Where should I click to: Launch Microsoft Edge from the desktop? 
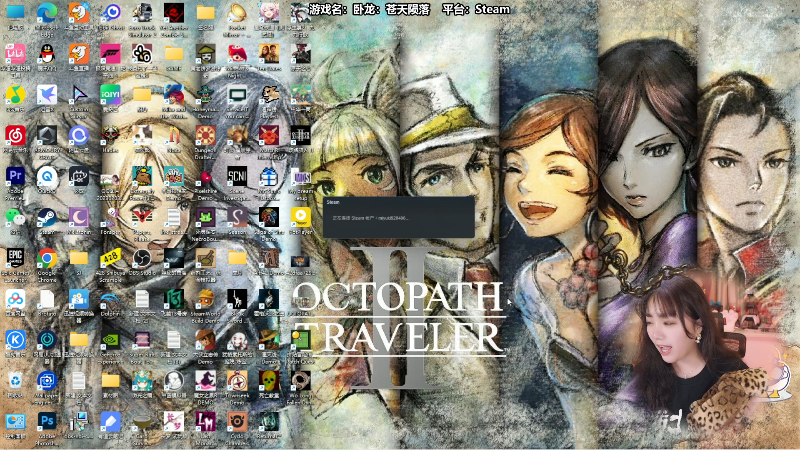47,13
